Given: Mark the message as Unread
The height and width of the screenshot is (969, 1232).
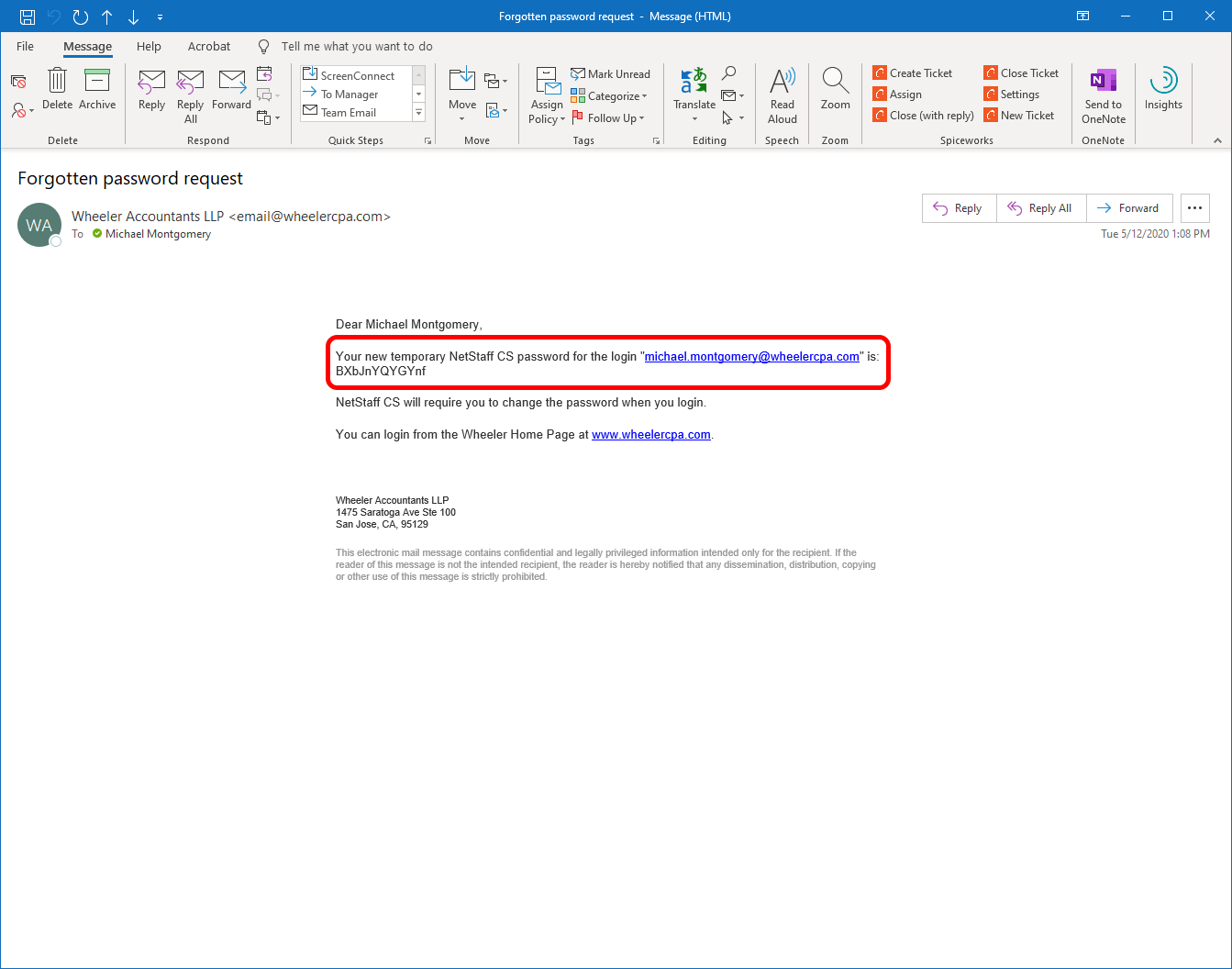Looking at the screenshot, I should (x=610, y=74).
